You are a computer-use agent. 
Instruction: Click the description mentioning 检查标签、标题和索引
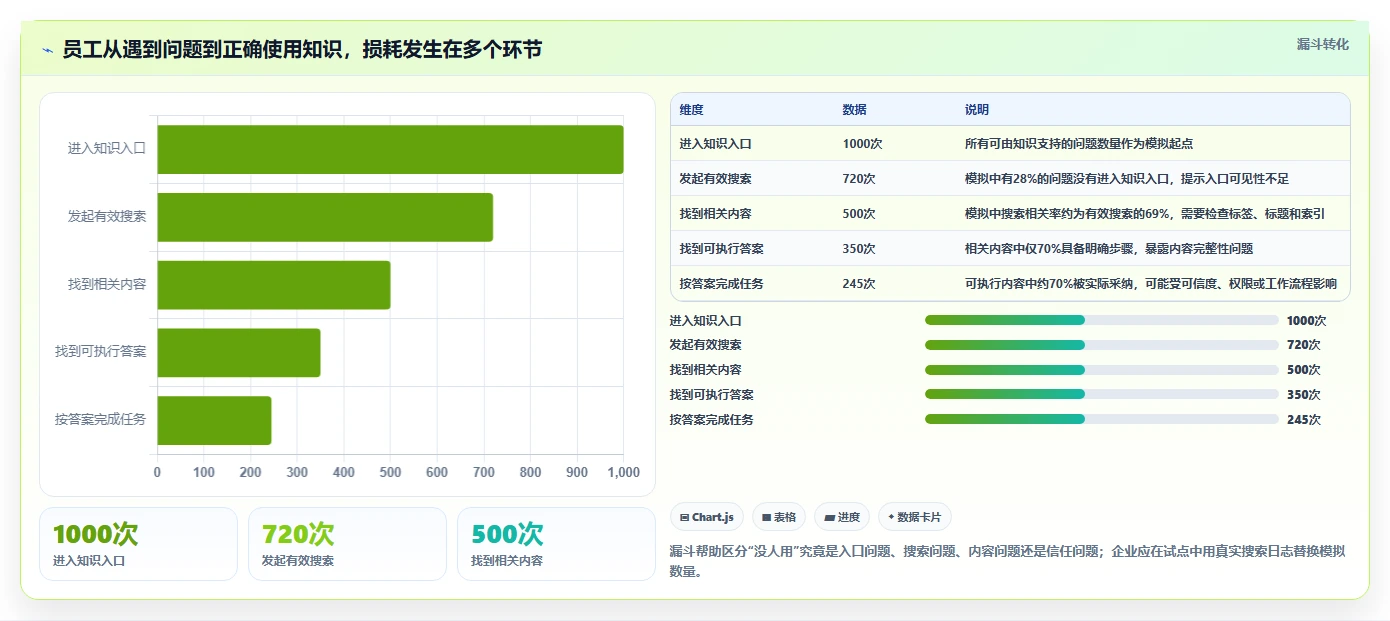[x=1145, y=214]
